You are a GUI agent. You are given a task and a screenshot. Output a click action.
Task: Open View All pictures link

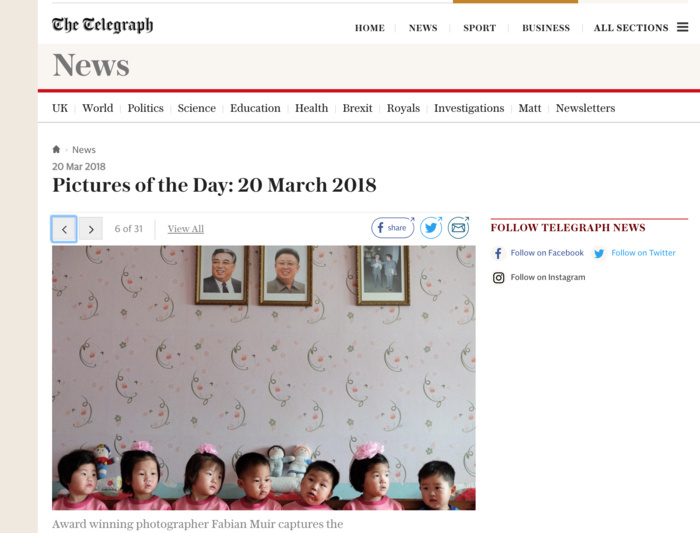point(186,229)
